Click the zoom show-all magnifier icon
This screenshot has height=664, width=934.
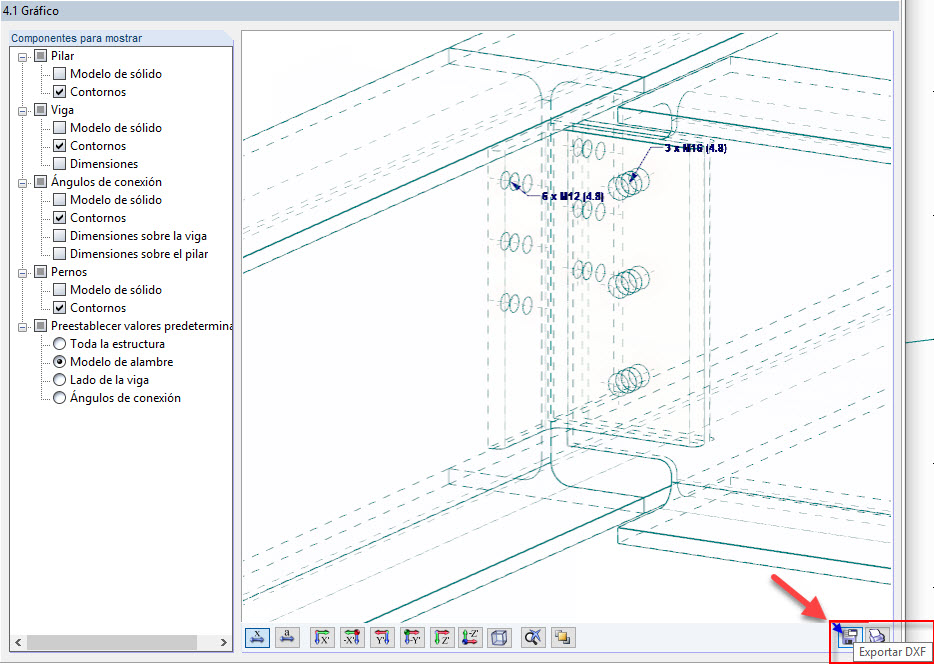tap(533, 638)
